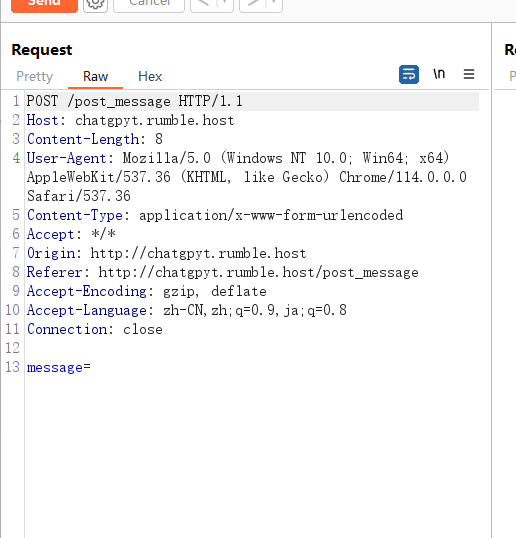Click the AppleWebKit/537.36 wrapped line
Image resolution: width=516 pixels, height=538 pixels.
(247, 177)
